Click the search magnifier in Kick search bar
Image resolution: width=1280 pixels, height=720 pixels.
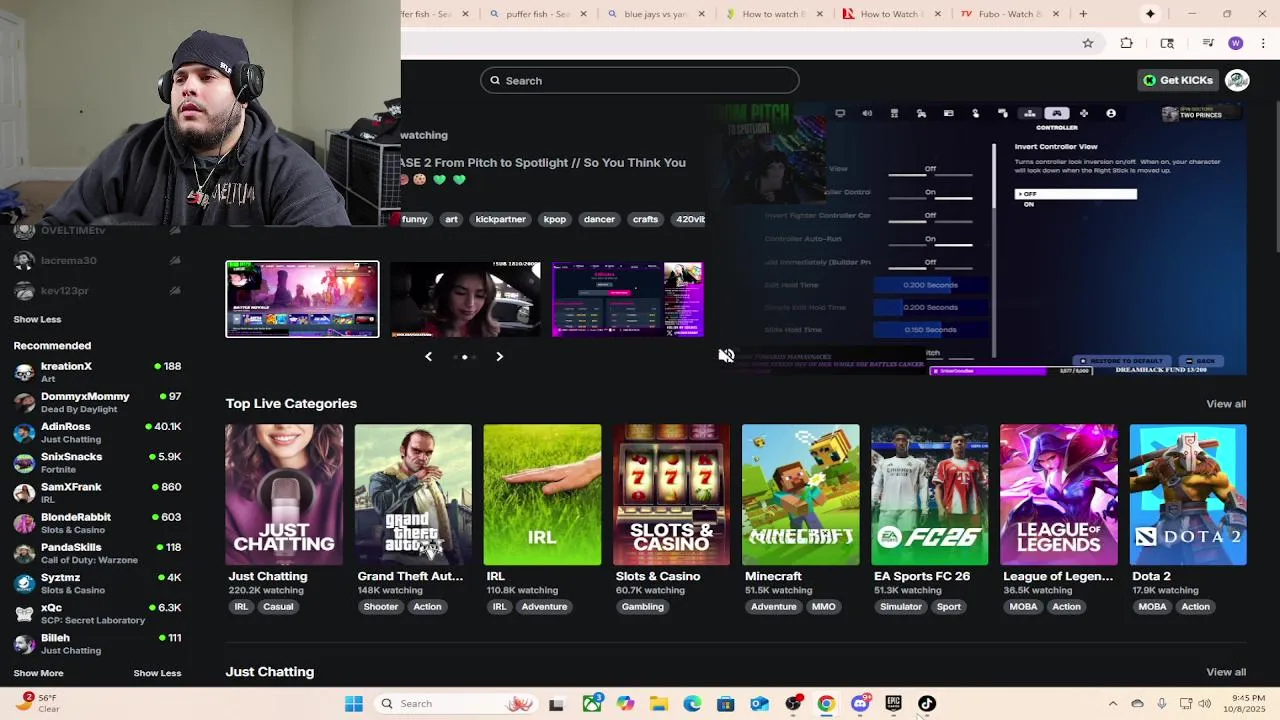(493, 81)
